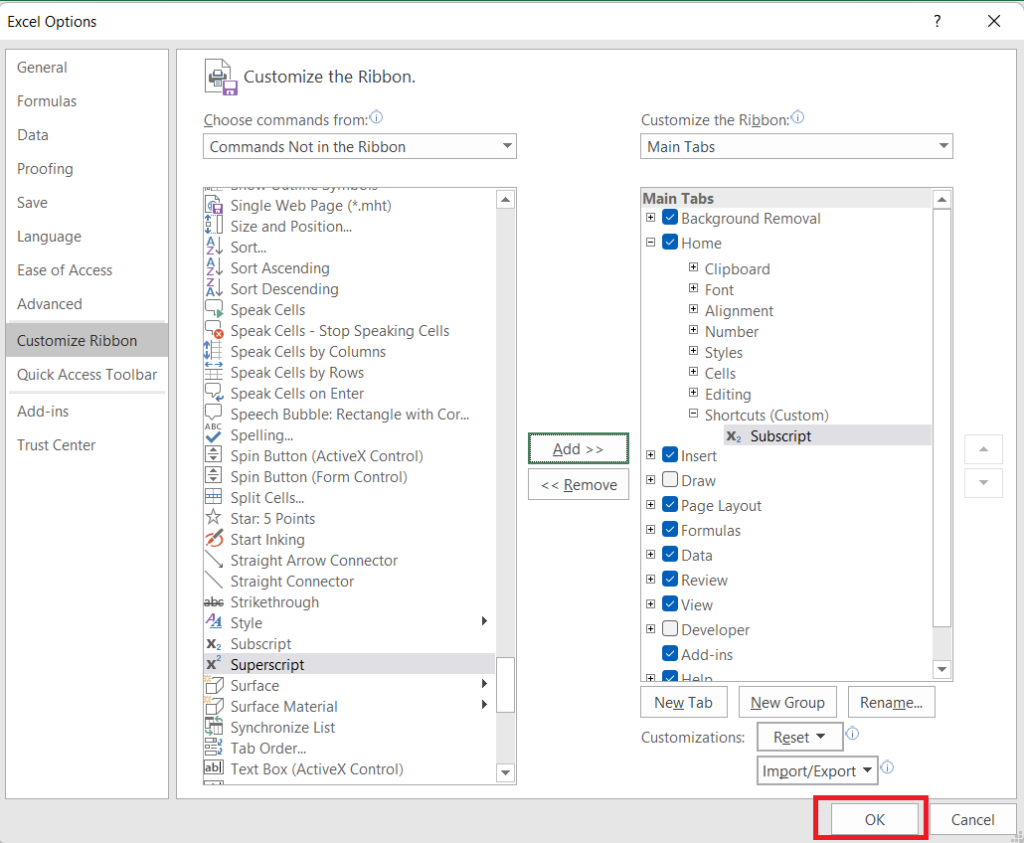Click the Sort Descending icon
The height and width of the screenshot is (843, 1024).
(x=214, y=289)
